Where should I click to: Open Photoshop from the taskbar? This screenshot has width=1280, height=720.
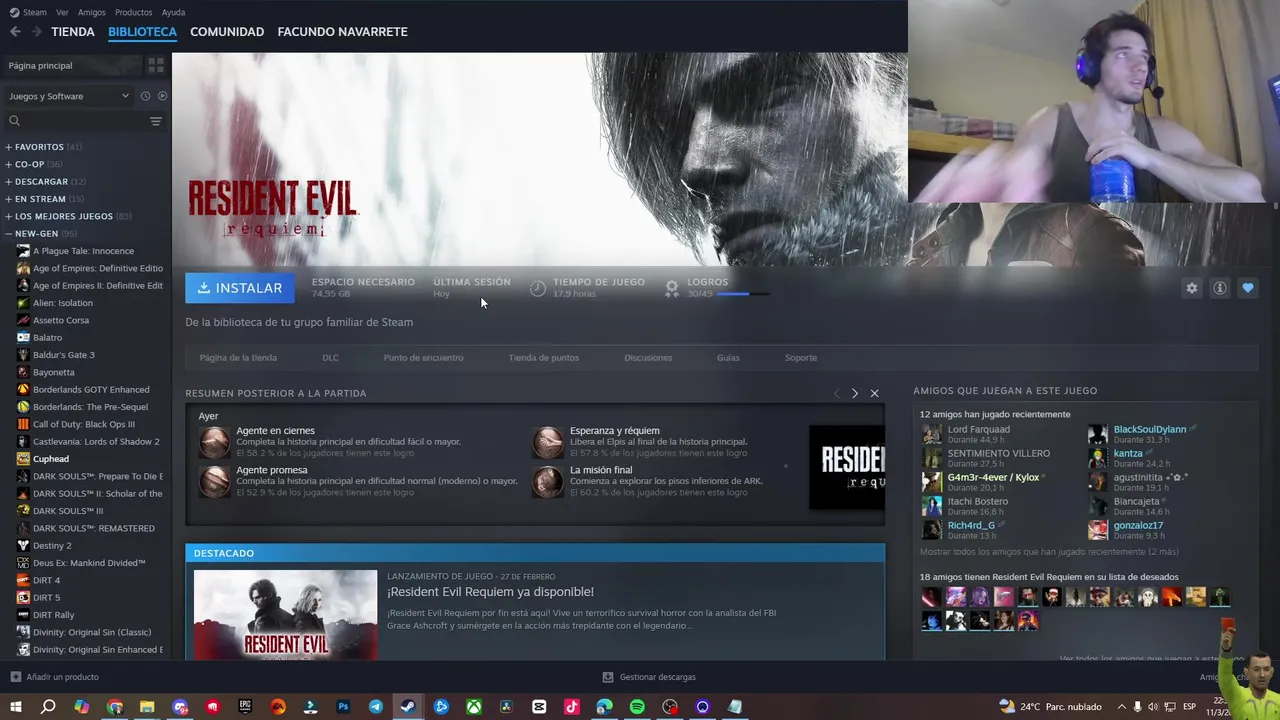[x=343, y=707]
